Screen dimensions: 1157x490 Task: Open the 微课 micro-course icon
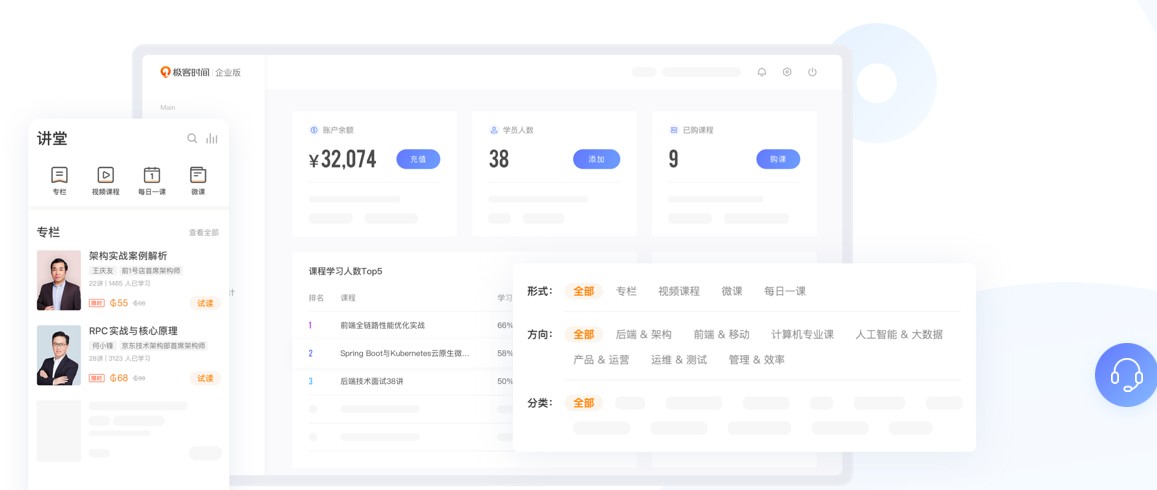(198, 175)
